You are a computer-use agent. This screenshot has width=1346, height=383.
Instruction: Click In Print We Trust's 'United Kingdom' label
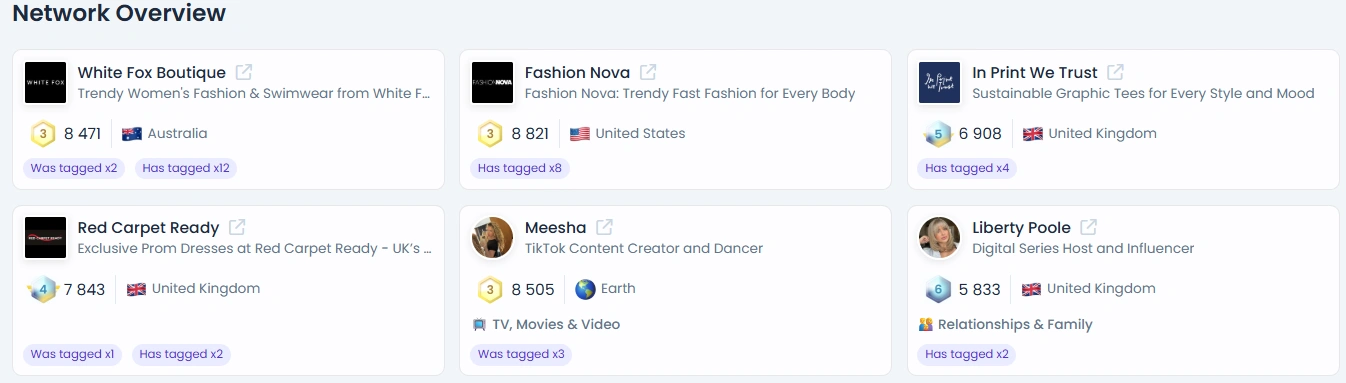click(1102, 133)
